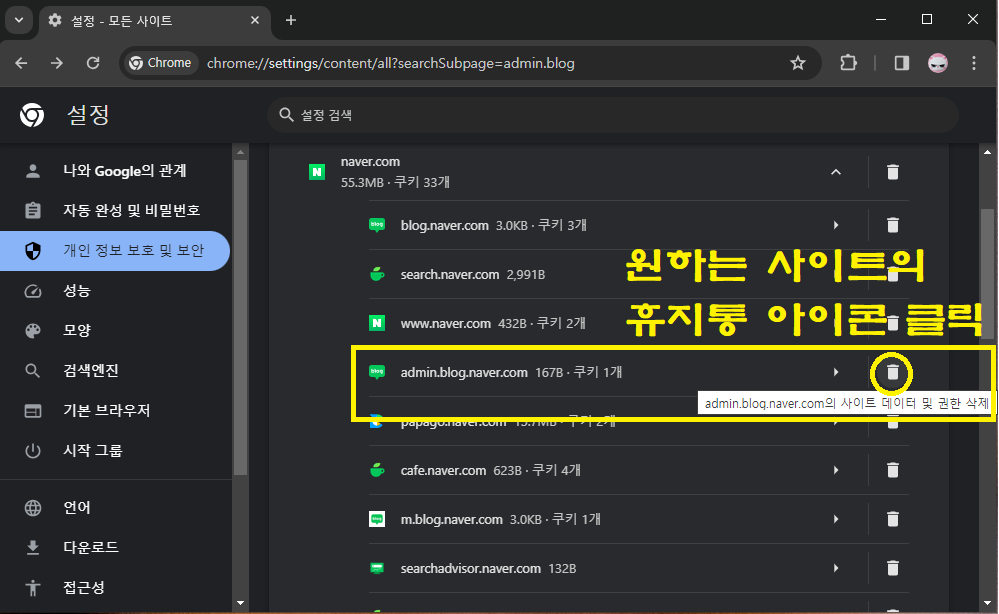Open 기본 브라우저 settings section

click(x=115, y=411)
